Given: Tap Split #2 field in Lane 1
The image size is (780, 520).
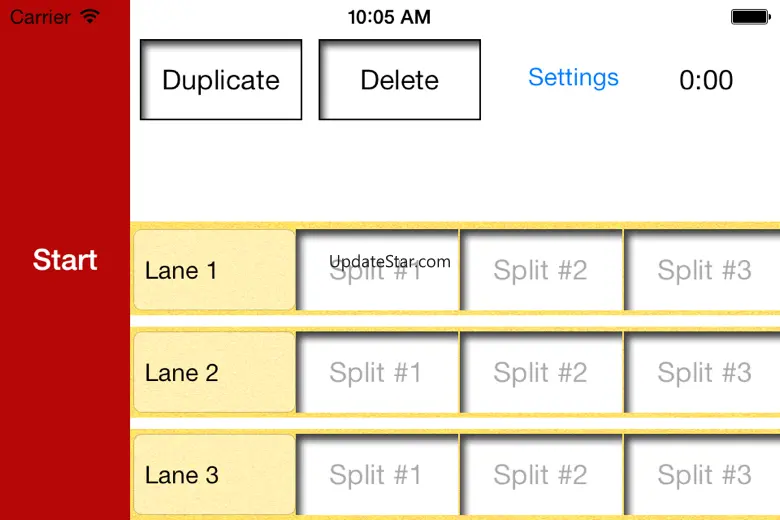Looking at the screenshot, I should (541, 270).
